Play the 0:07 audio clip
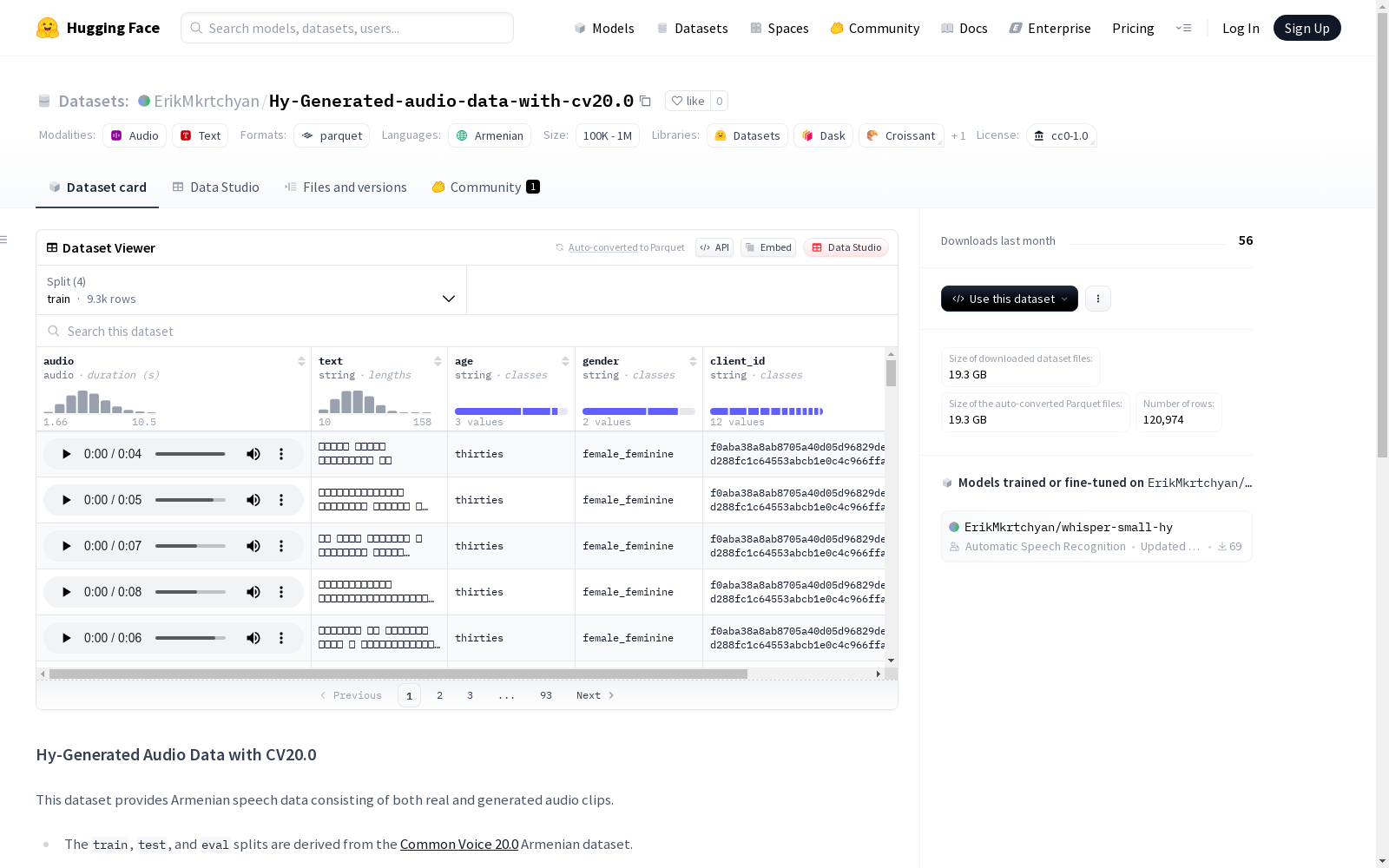The width and height of the screenshot is (1389, 868). pos(66,546)
